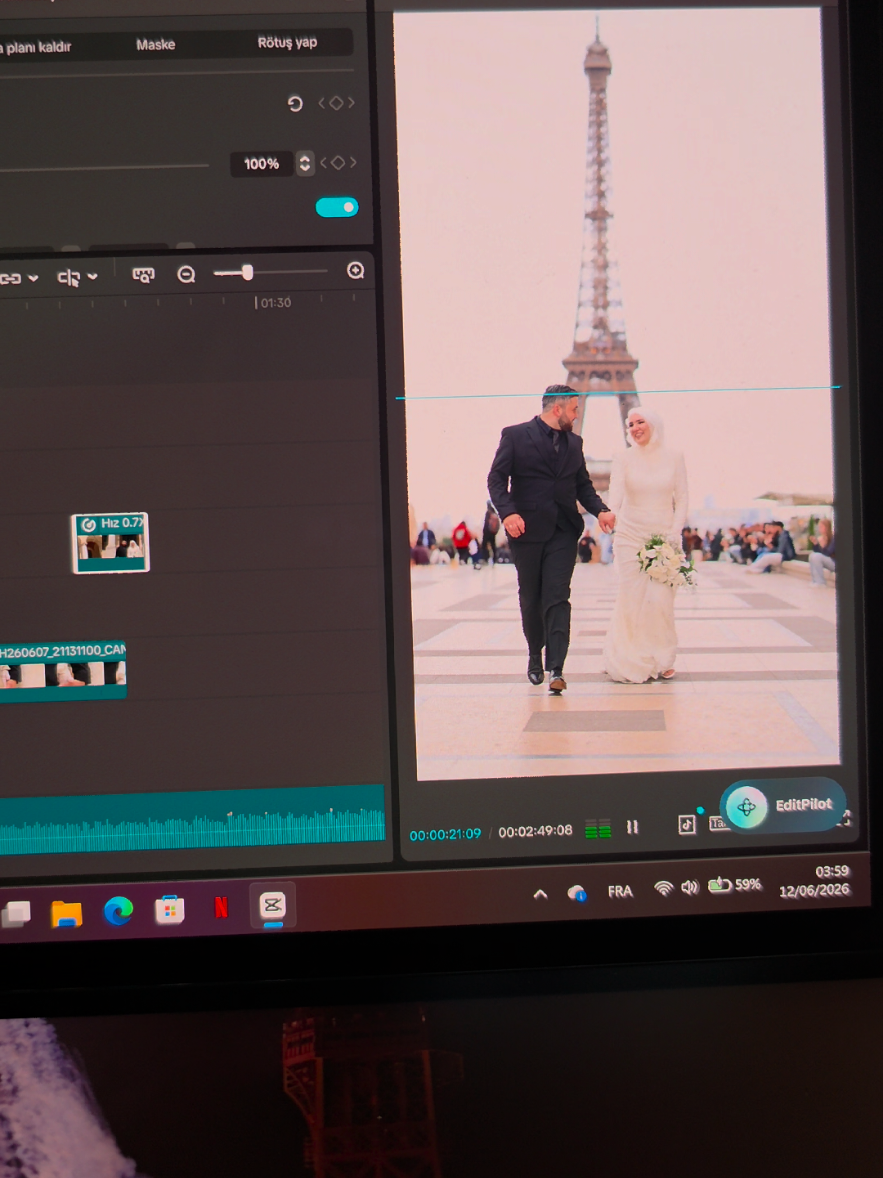Click the reset circular arrow icon
This screenshot has width=883, height=1178.
tap(295, 104)
